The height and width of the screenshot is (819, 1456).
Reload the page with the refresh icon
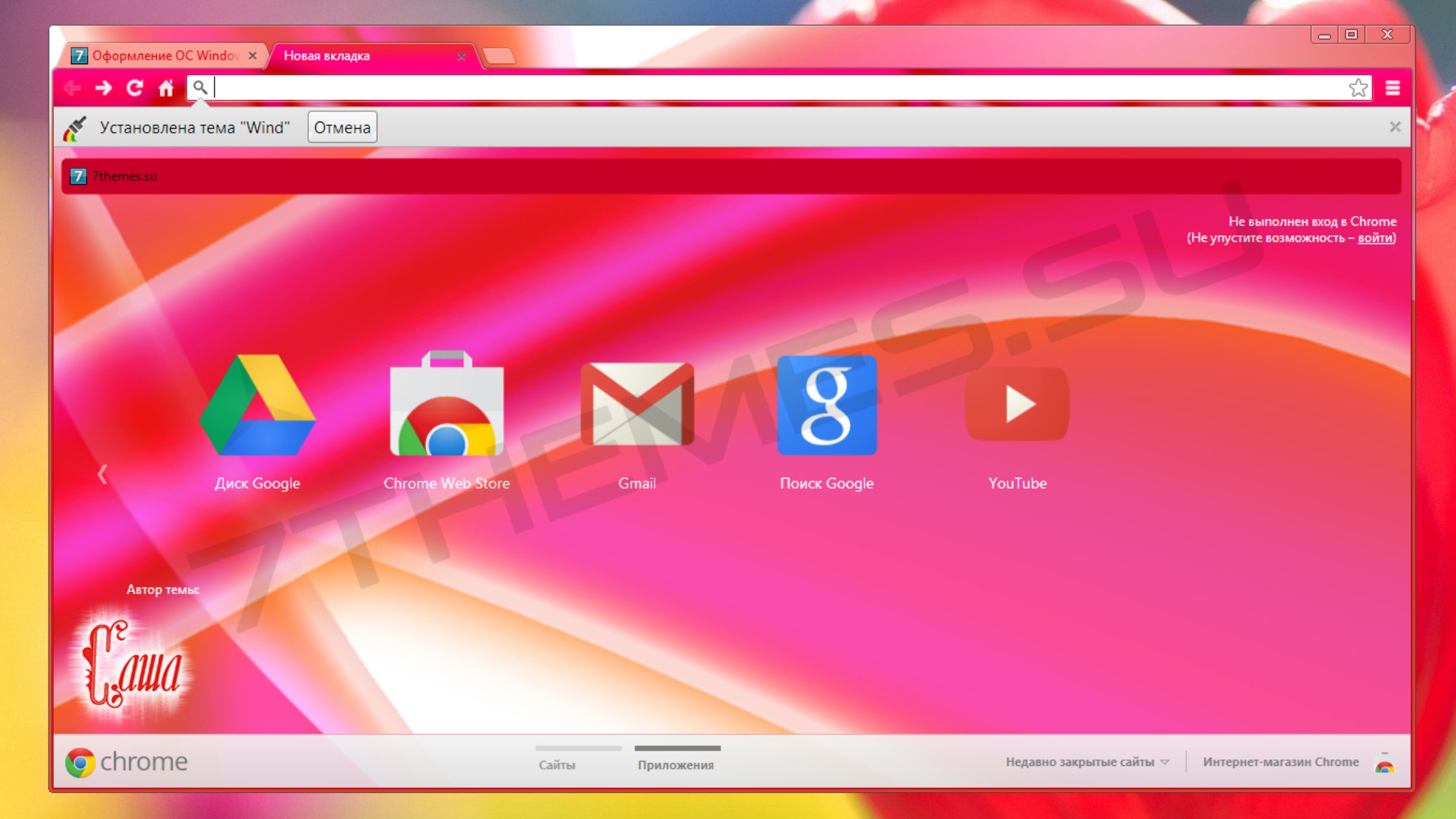click(135, 88)
